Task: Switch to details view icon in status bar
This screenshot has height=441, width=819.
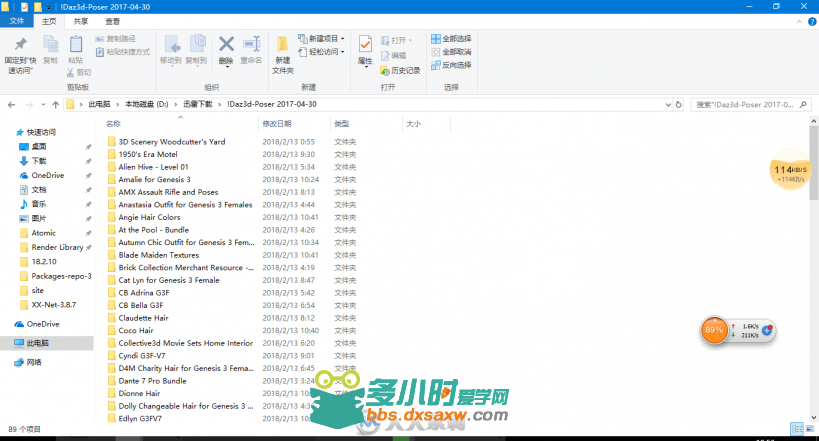Action: [797, 429]
